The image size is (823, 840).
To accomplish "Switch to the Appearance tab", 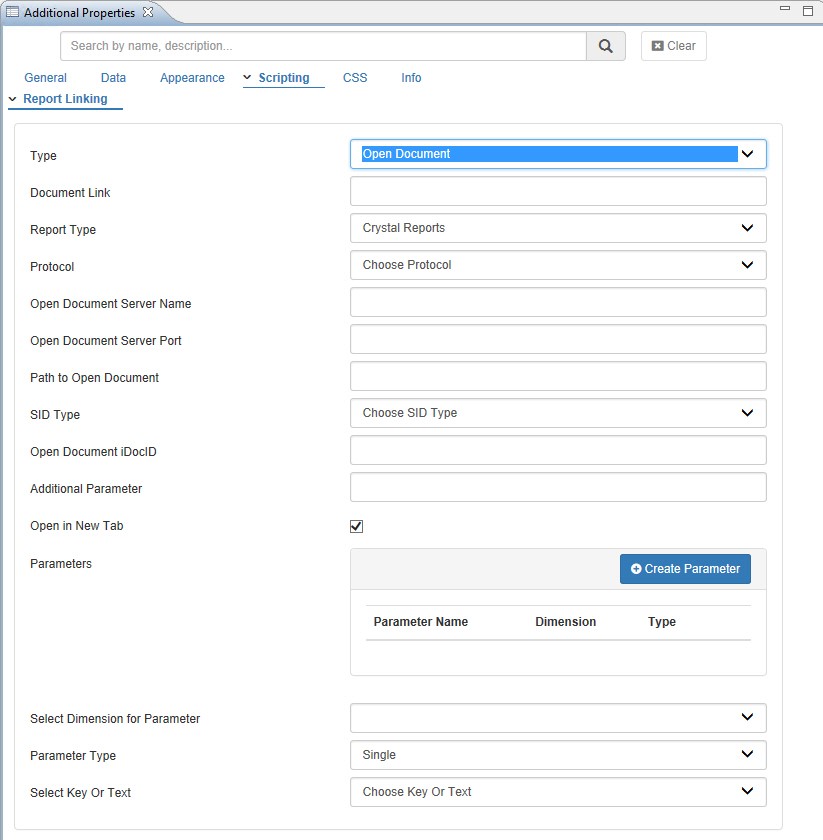I will click(192, 78).
